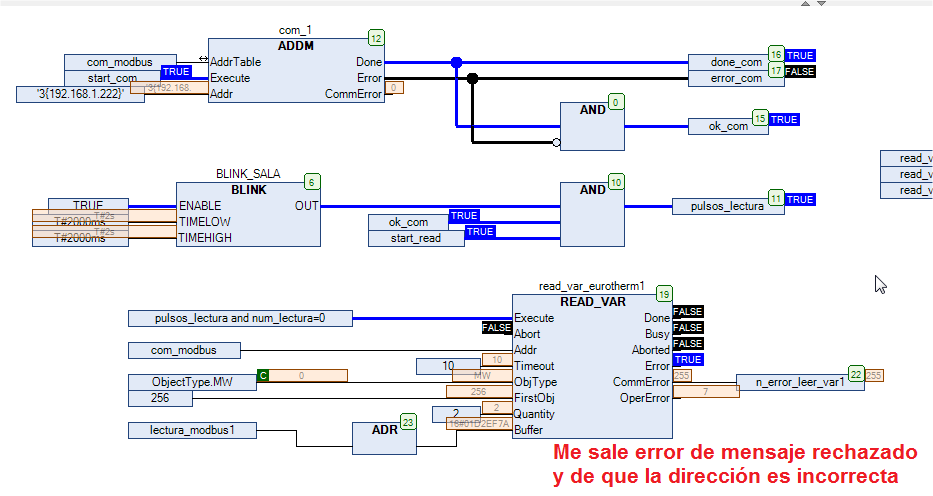The height and width of the screenshot is (496, 933).
Task: Click order badge 0 on upper AND block
Action: [x=616, y=102]
